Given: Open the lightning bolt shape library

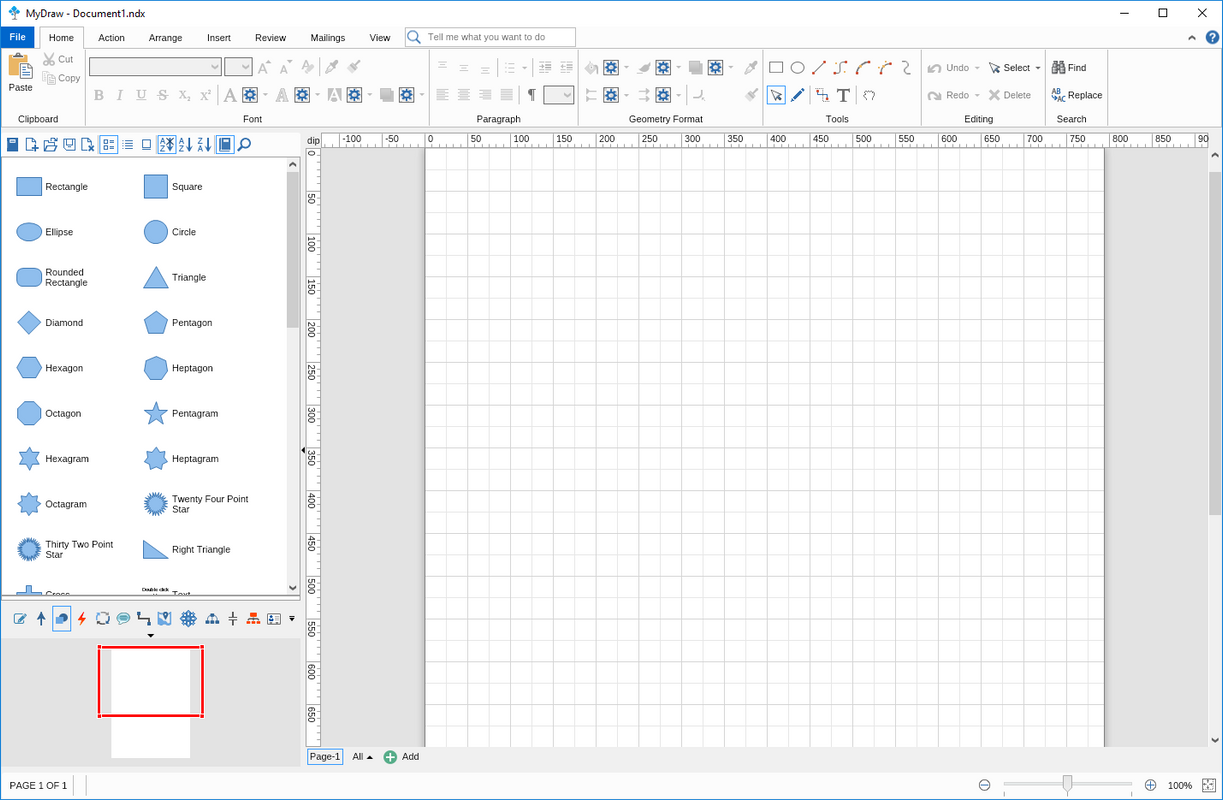Looking at the screenshot, I should pyautogui.click(x=82, y=619).
